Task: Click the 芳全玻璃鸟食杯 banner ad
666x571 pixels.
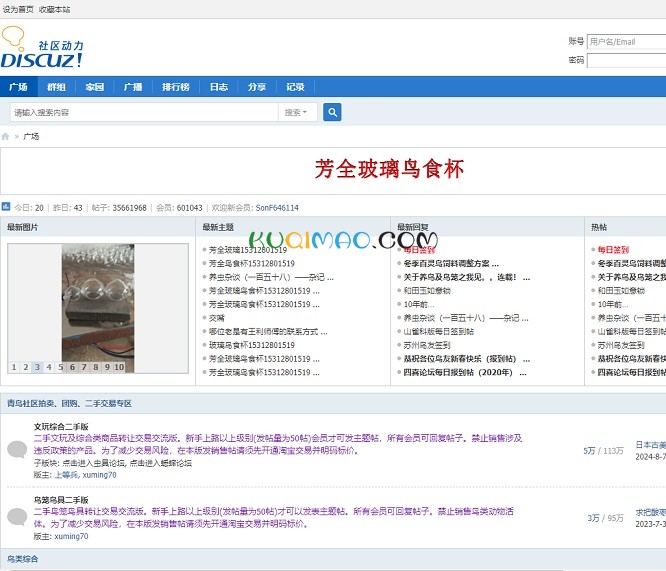Action: (389, 170)
